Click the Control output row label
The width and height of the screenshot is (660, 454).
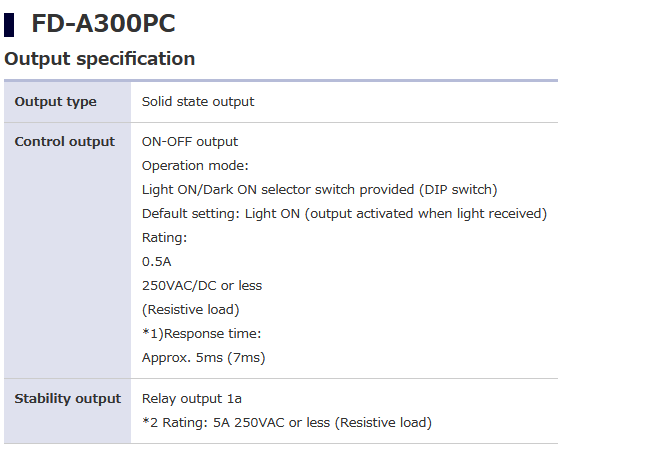point(64,142)
